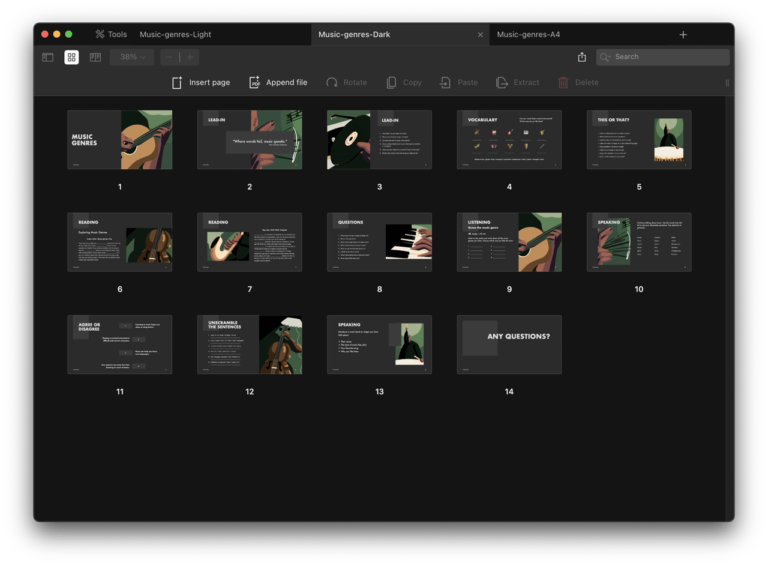The height and width of the screenshot is (566, 768).
Task: Click the sidebar panel view icon
Action: 47,57
